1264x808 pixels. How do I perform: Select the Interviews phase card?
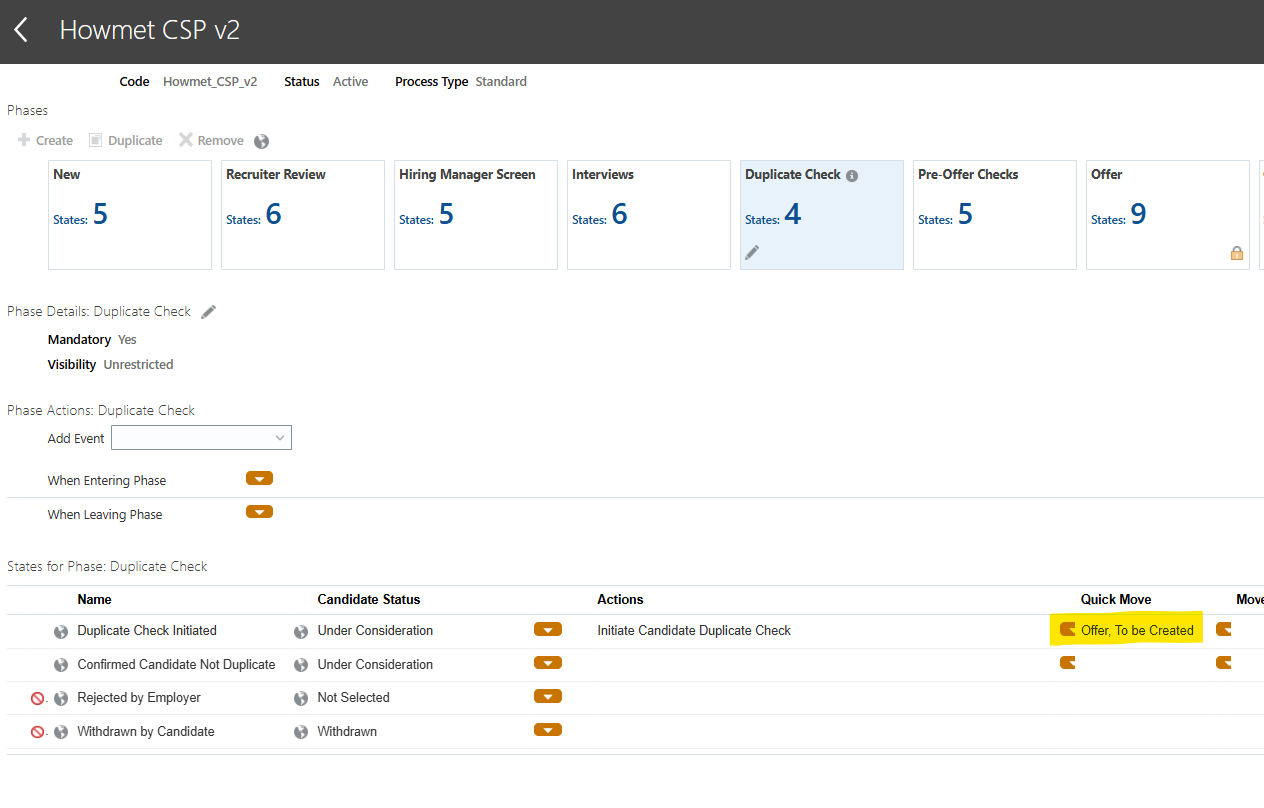(x=649, y=215)
